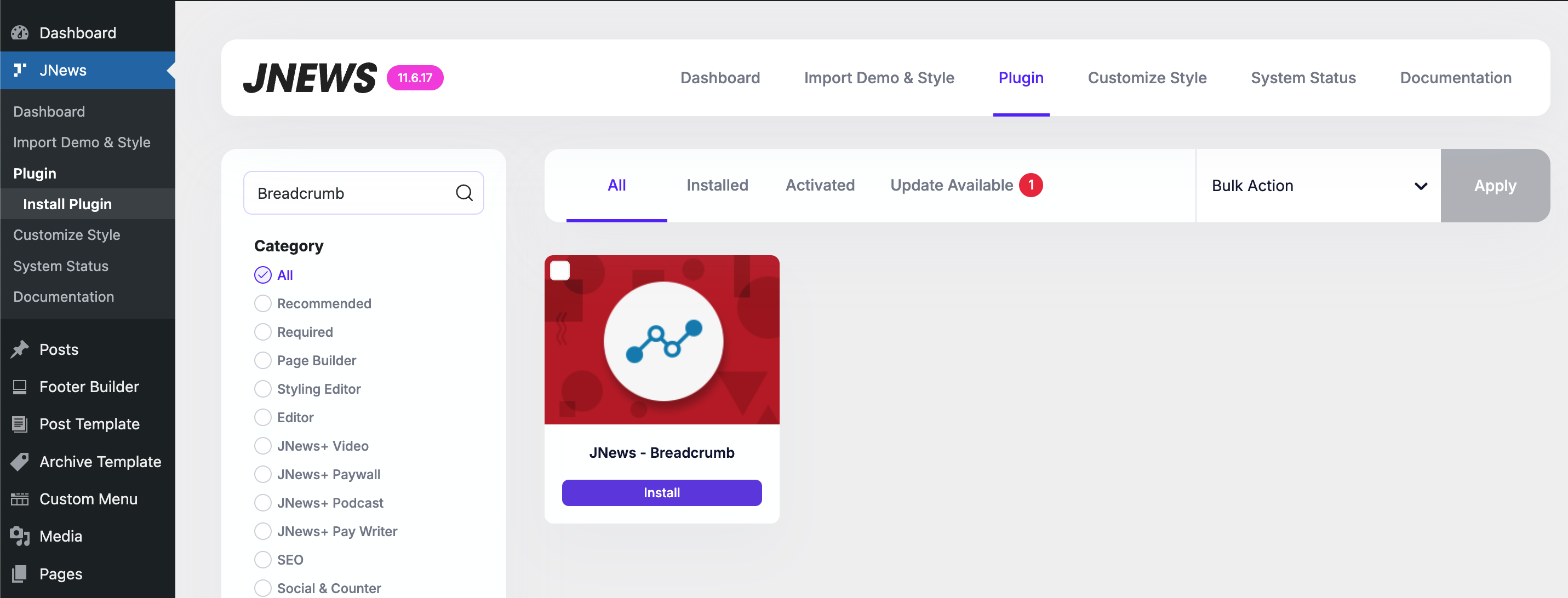Viewport: 1568px width, 598px height.
Task: Click the JNews Breadcrumb plugin thumbnail
Action: tap(662, 341)
